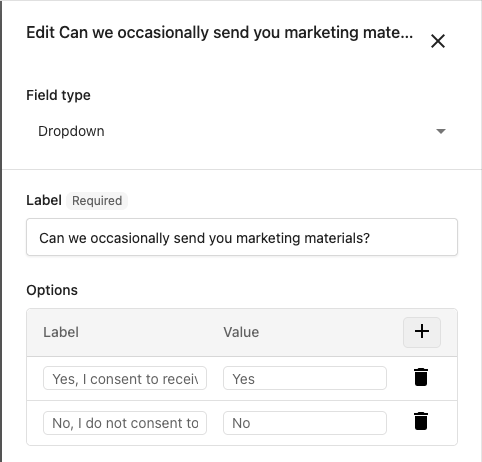
Task: Click the 'Value' column header
Action: (x=241, y=332)
